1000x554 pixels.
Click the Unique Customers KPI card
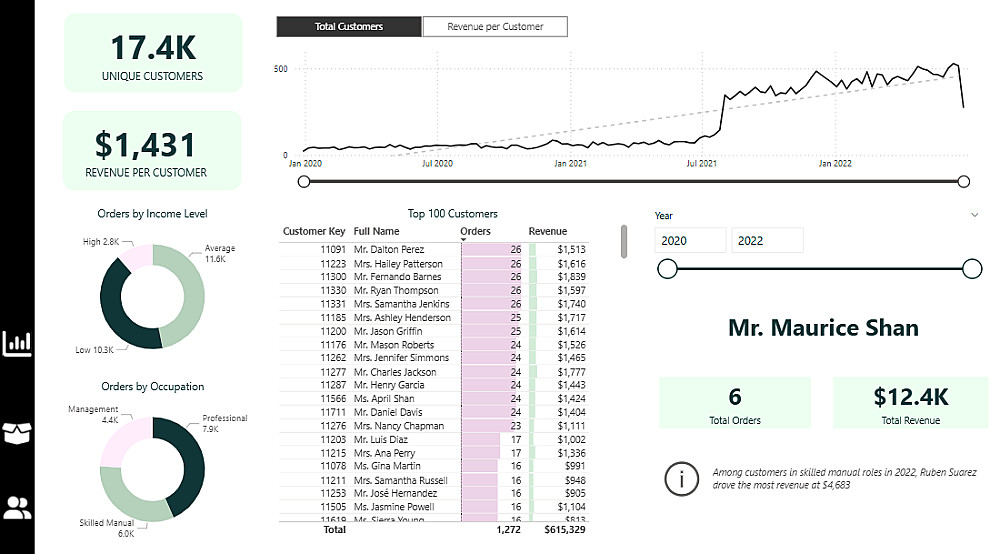click(x=152, y=53)
